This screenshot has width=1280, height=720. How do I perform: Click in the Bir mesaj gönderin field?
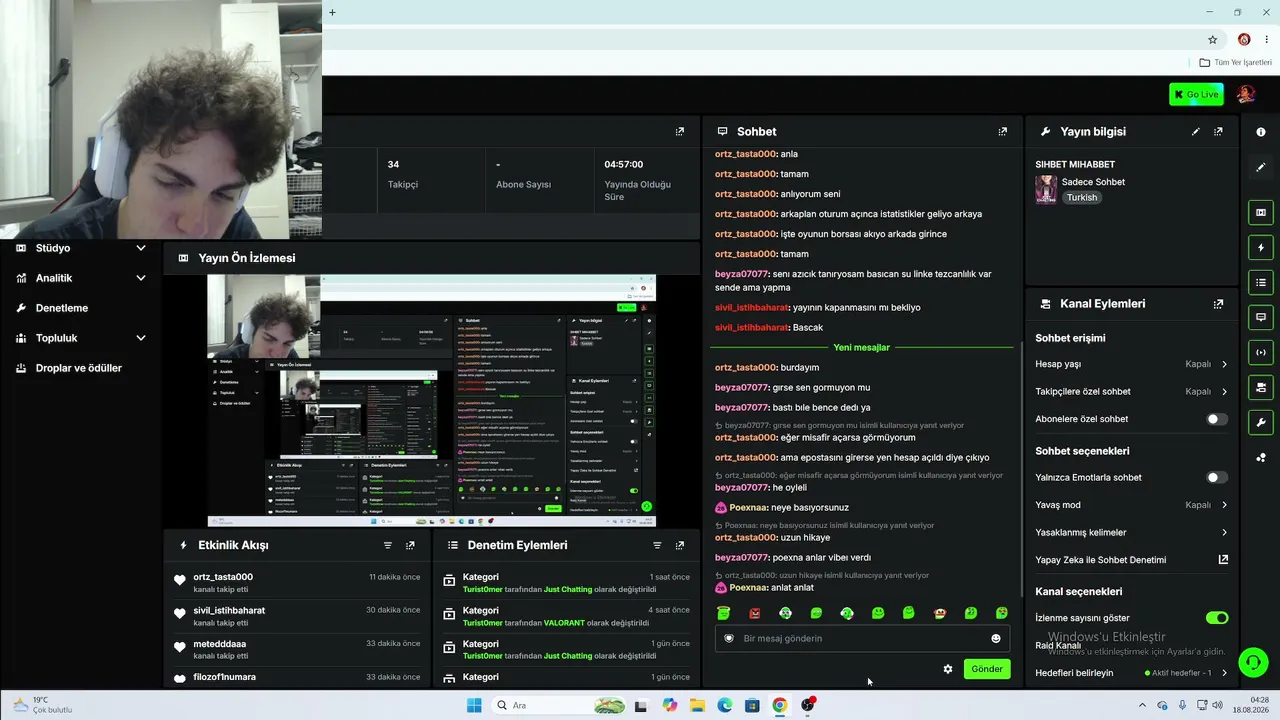pyautogui.click(x=860, y=638)
